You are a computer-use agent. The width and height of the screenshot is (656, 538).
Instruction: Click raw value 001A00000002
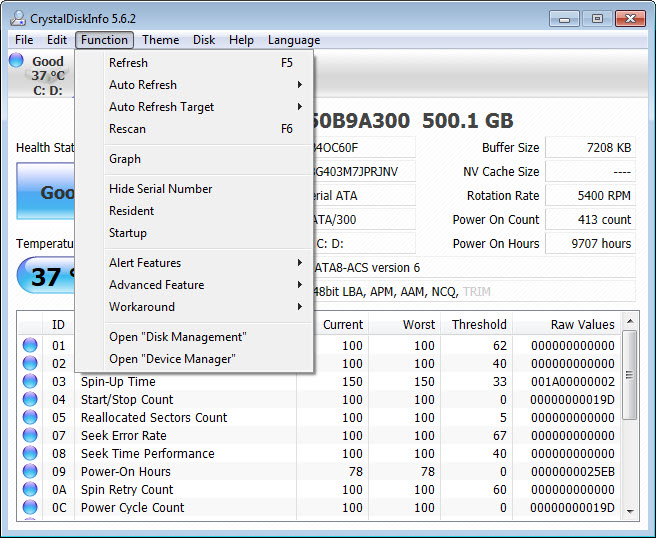[573, 382]
